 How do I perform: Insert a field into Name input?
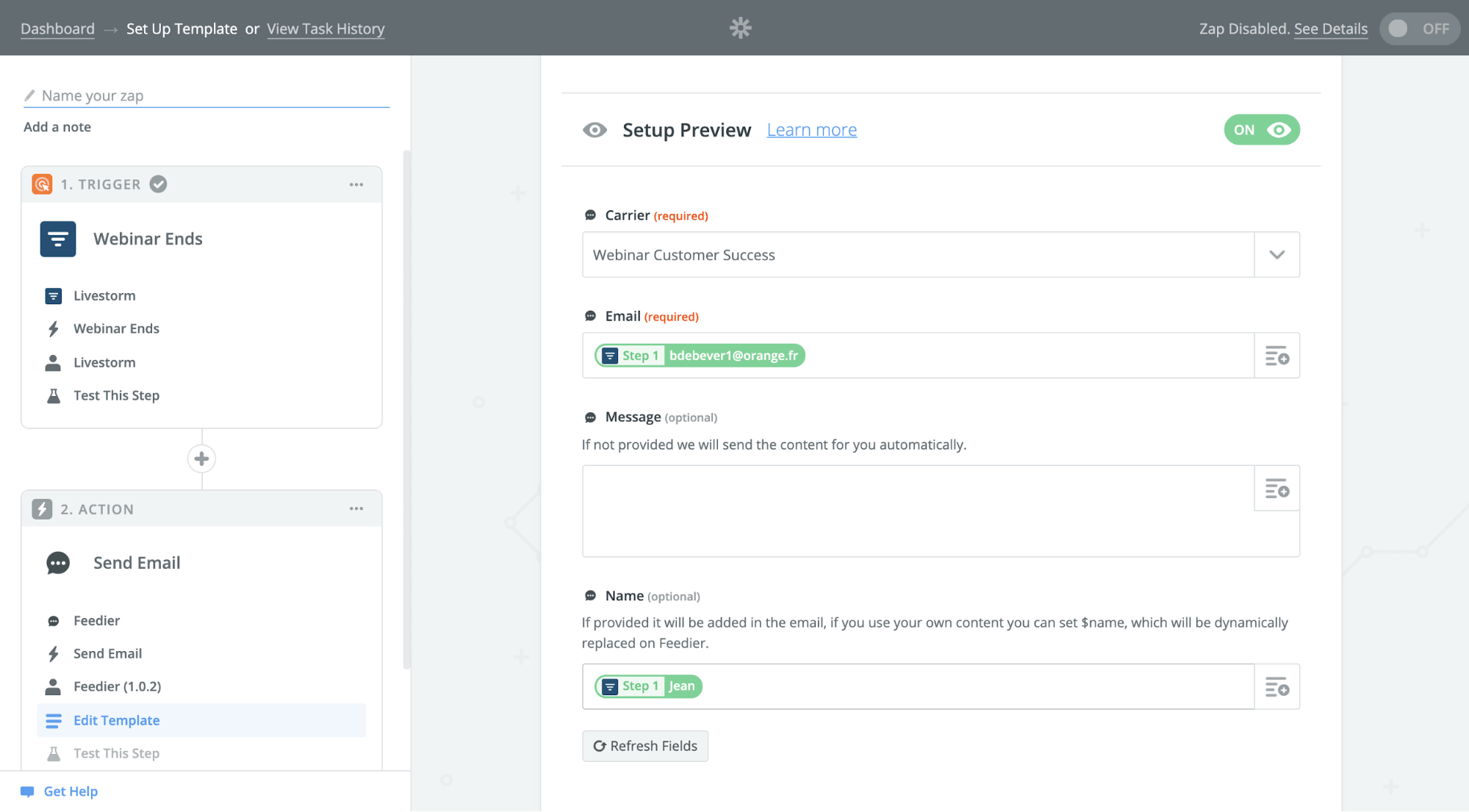click(1276, 686)
